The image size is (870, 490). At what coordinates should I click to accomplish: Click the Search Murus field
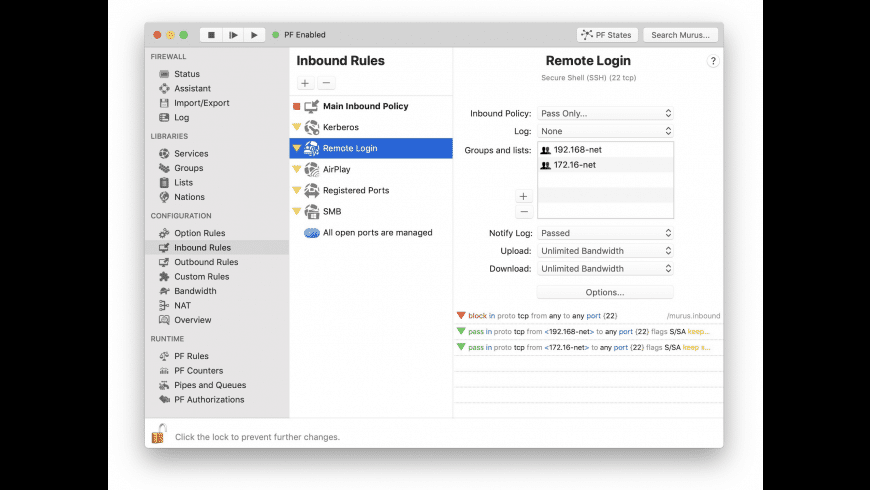tap(681, 35)
